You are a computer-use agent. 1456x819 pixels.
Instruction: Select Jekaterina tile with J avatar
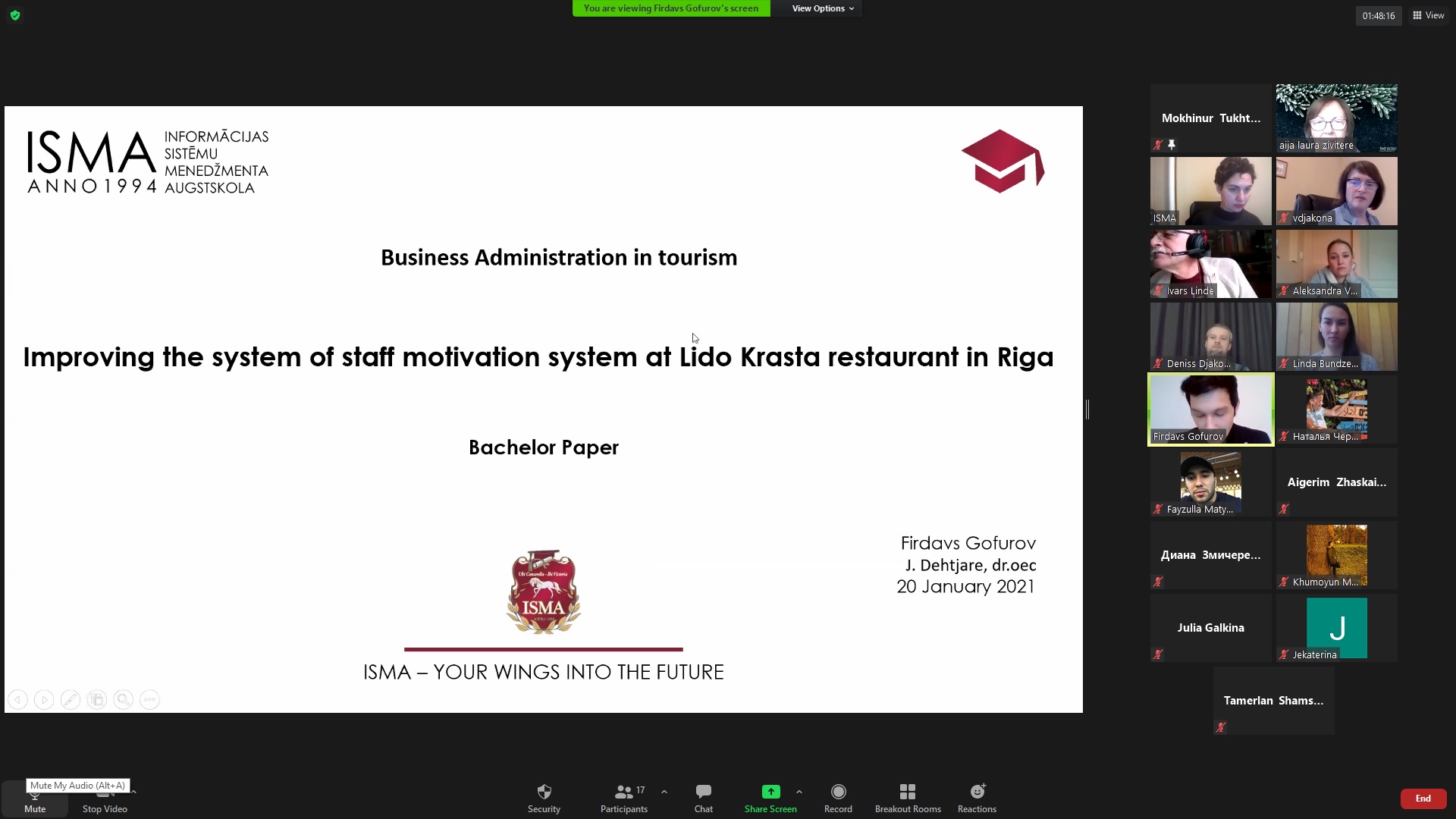1336,628
